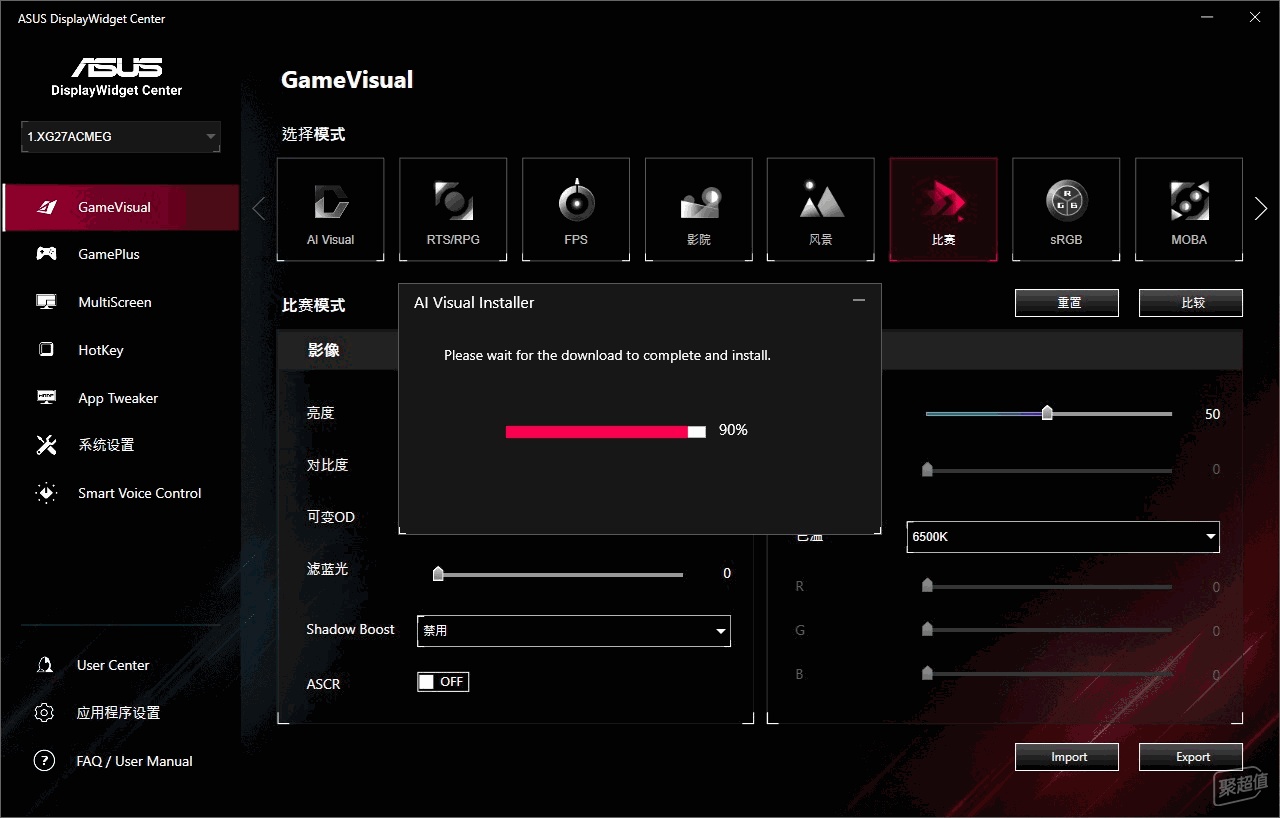Click the Import button
This screenshot has height=818, width=1280.
pyautogui.click(x=1067, y=757)
